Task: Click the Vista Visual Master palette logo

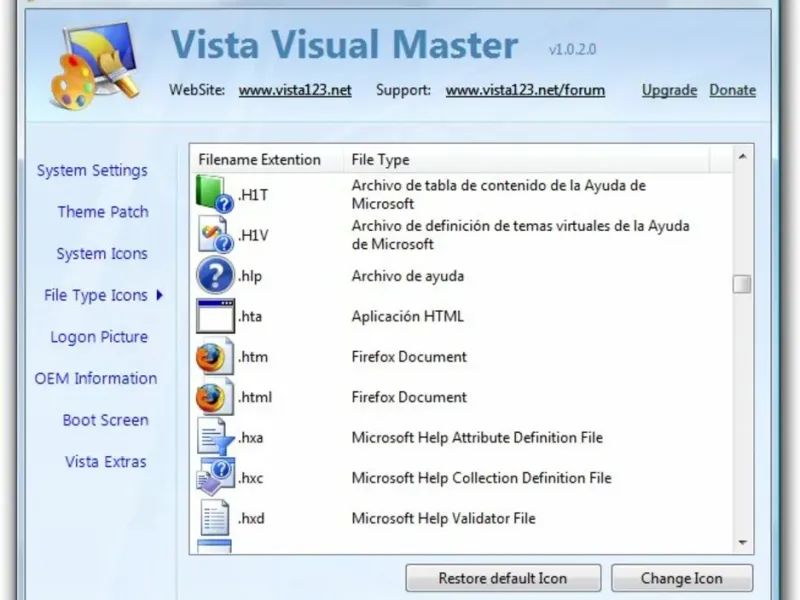Action: (95, 66)
